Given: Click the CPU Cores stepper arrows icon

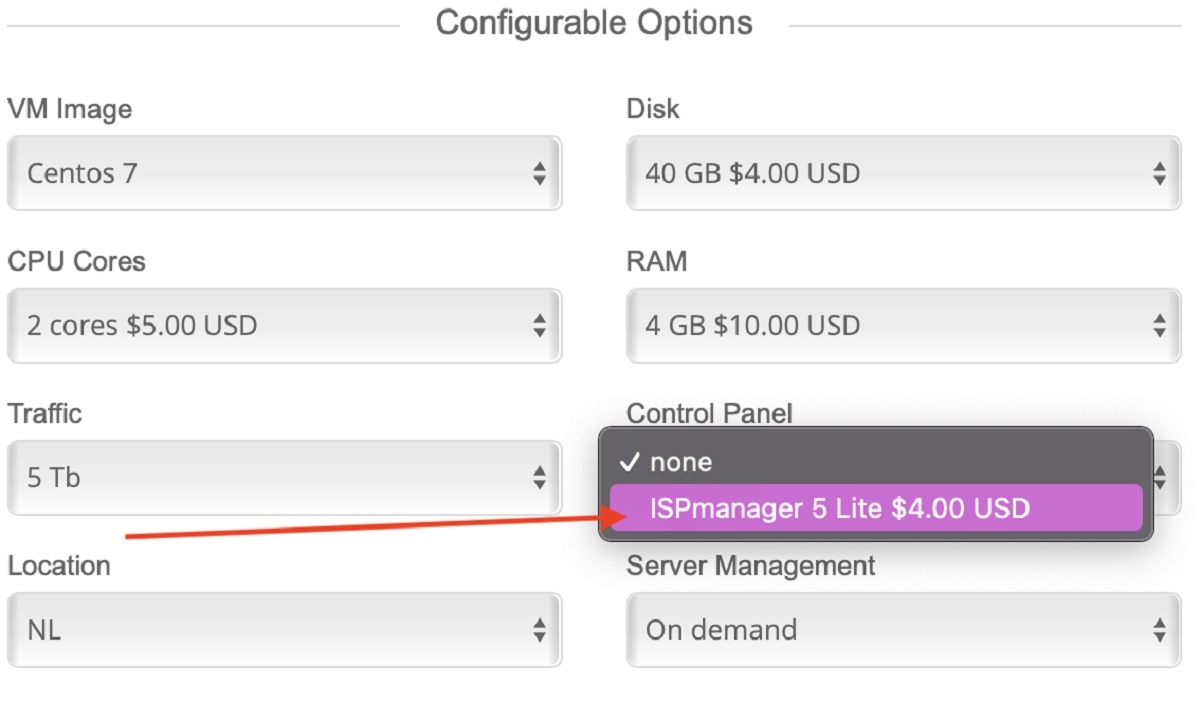Looking at the screenshot, I should [539, 326].
